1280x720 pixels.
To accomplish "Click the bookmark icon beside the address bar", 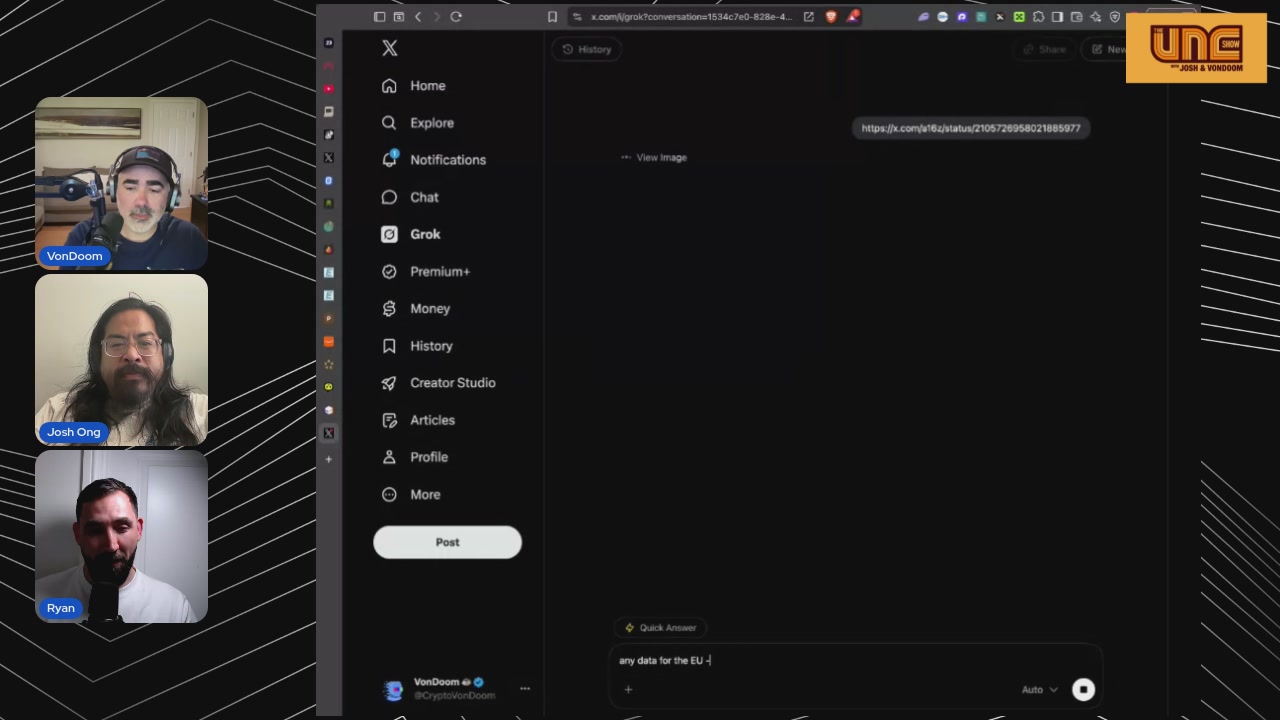I will [552, 17].
